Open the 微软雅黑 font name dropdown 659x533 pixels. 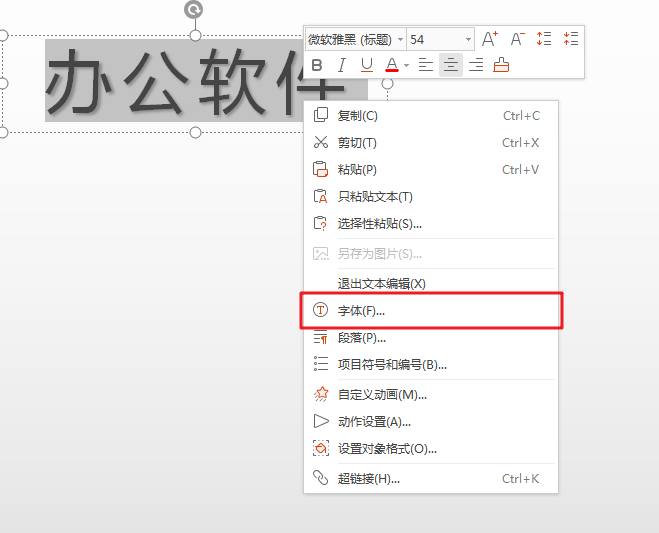click(400, 40)
